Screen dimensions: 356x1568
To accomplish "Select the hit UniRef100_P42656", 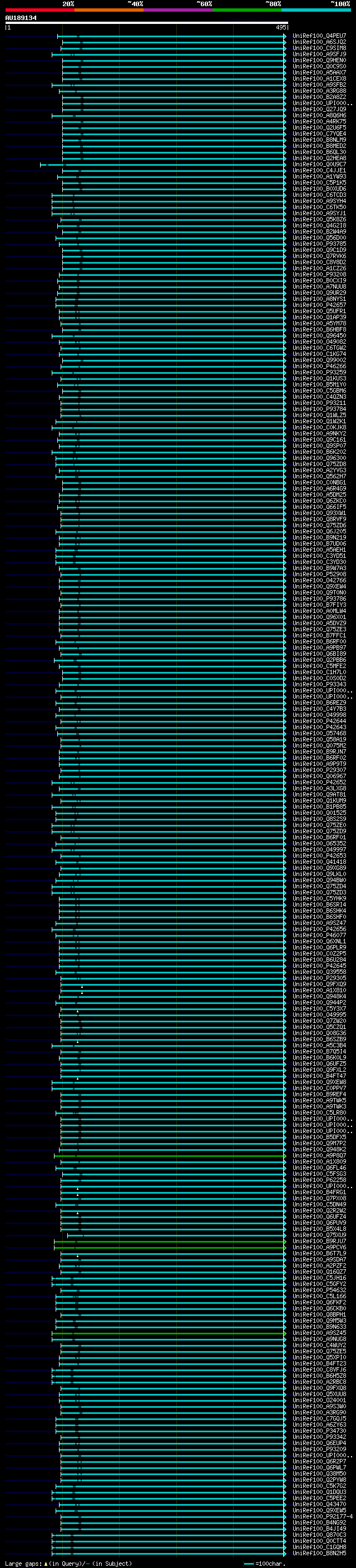I will coord(319,929).
